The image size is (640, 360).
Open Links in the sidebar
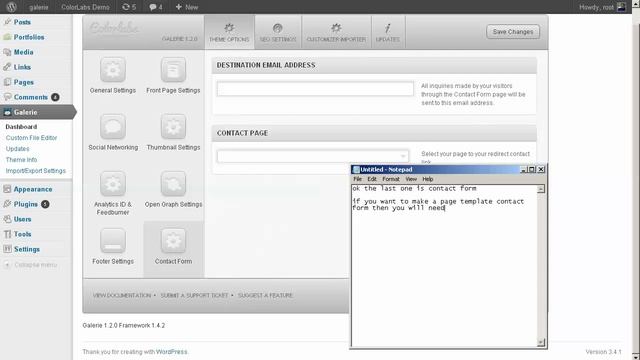[x=22, y=67]
